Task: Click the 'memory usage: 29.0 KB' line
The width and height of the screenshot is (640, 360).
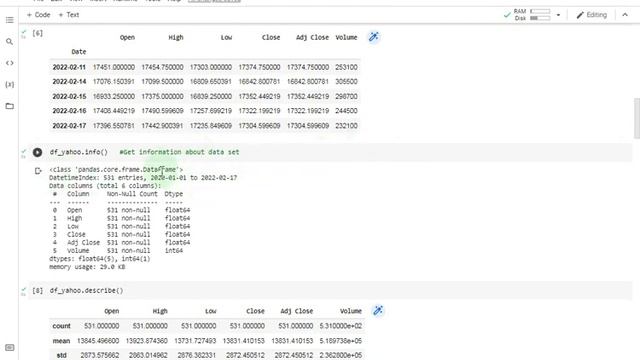Action: (87, 267)
